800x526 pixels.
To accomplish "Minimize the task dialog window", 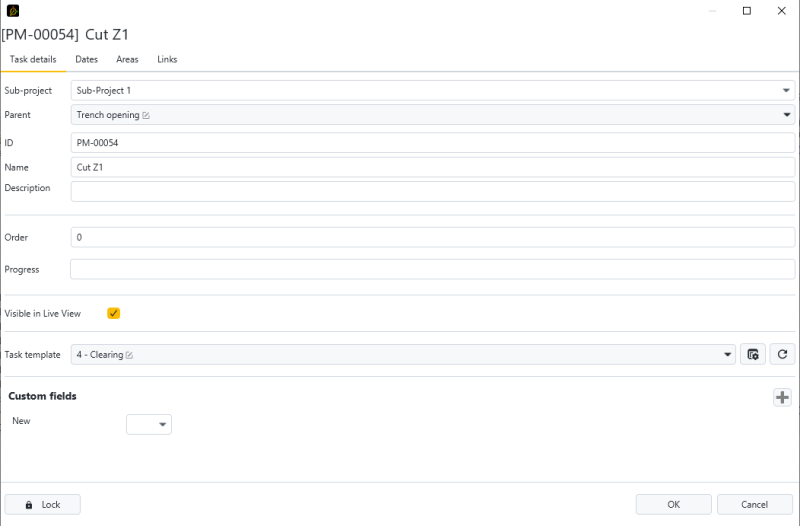I will [x=711, y=11].
